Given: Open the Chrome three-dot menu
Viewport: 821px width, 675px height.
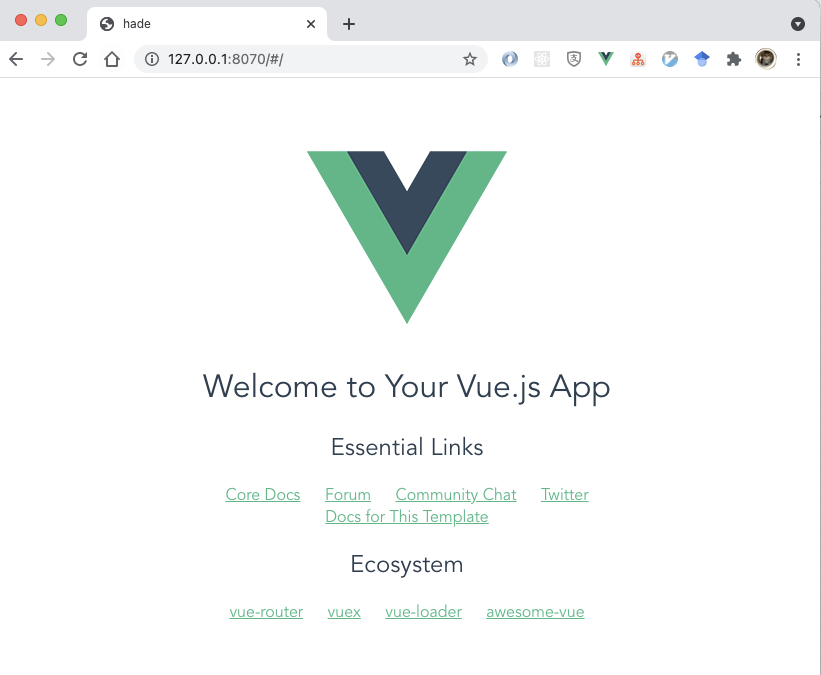Looking at the screenshot, I should coord(798,59).
